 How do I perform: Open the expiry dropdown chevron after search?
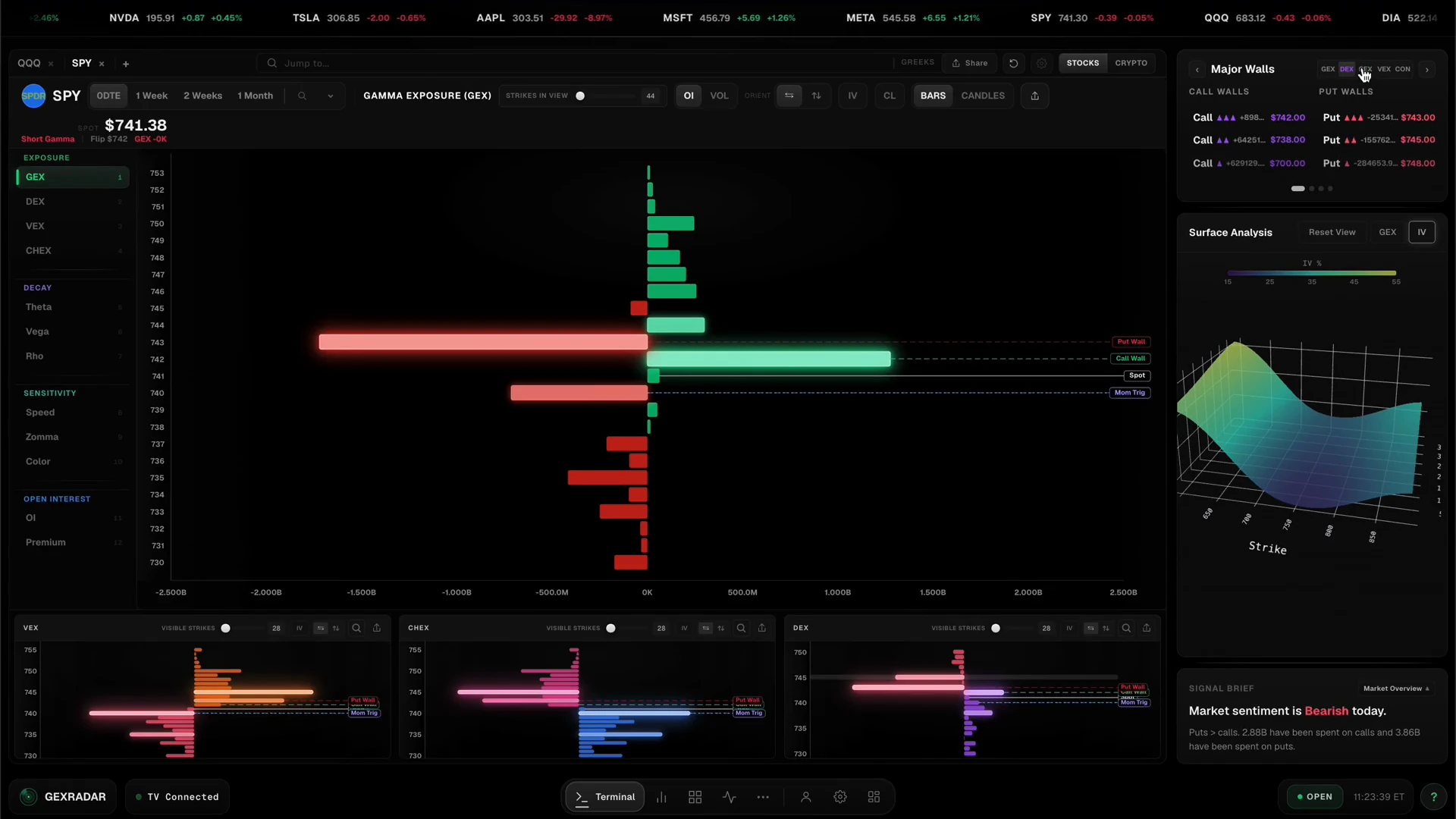pos(331,96)
